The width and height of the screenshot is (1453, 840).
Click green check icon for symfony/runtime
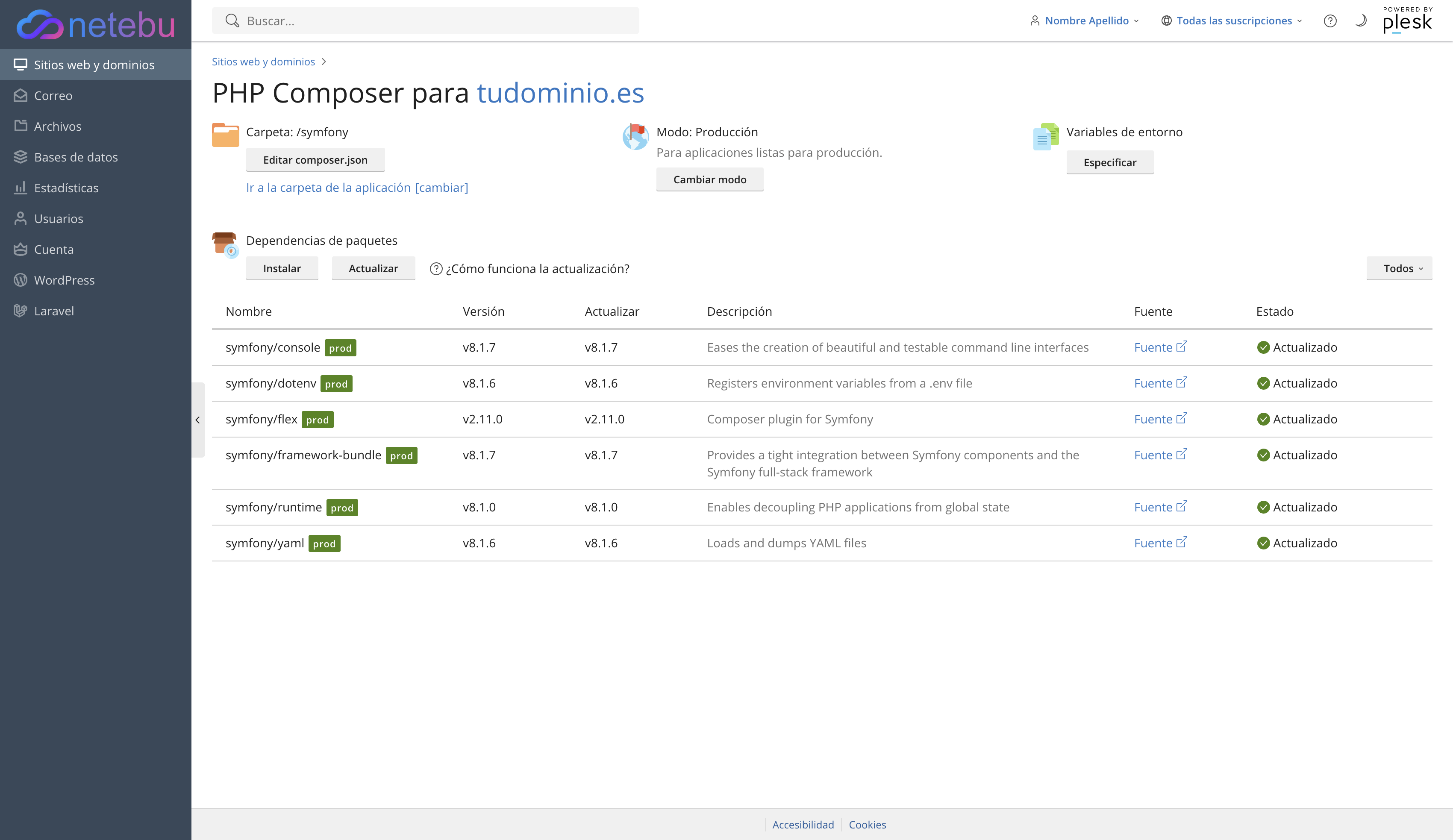click(x=1263, y=507)
